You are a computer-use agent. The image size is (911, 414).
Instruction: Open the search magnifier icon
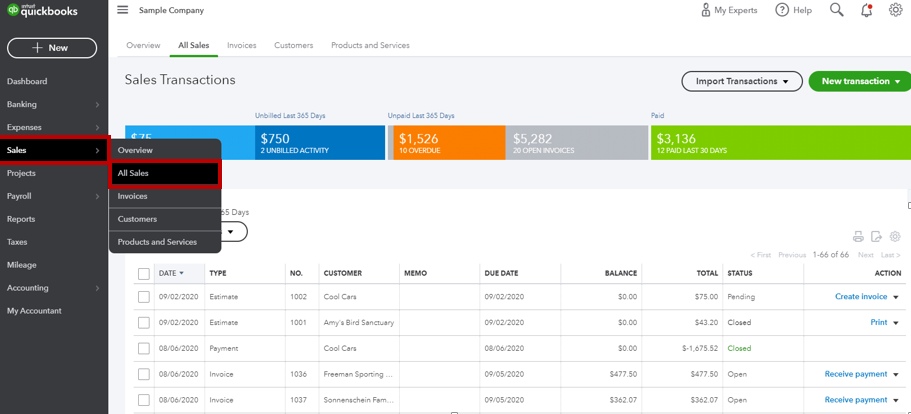[x=836, y=10]
